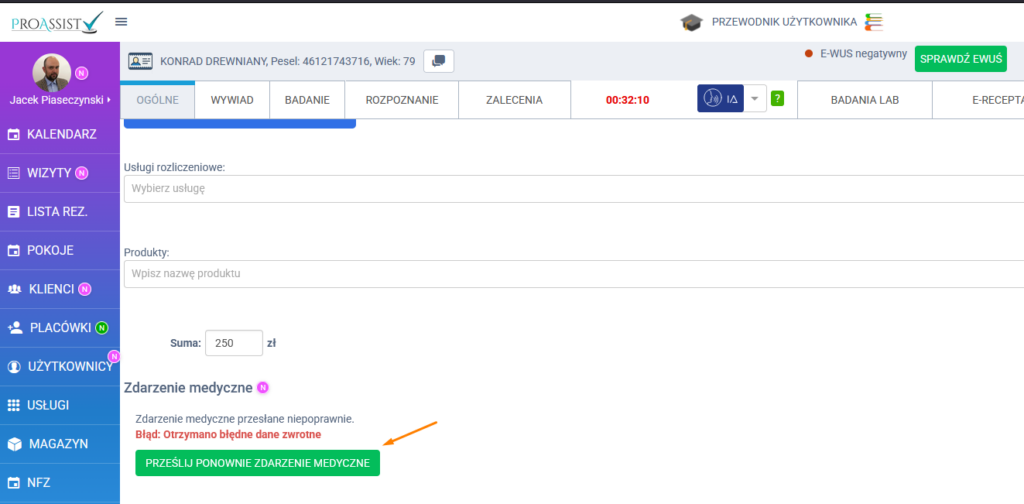Open the patient chat messages icon
Screen dimensions: 1024x504
click(x=438, y=61)
